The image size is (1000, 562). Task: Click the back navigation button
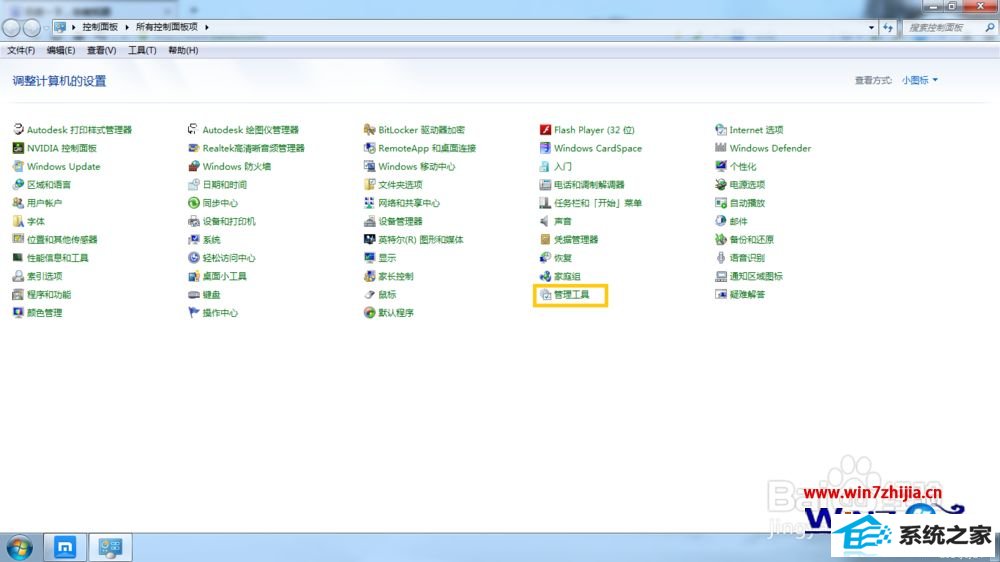[x=11, y=27]
